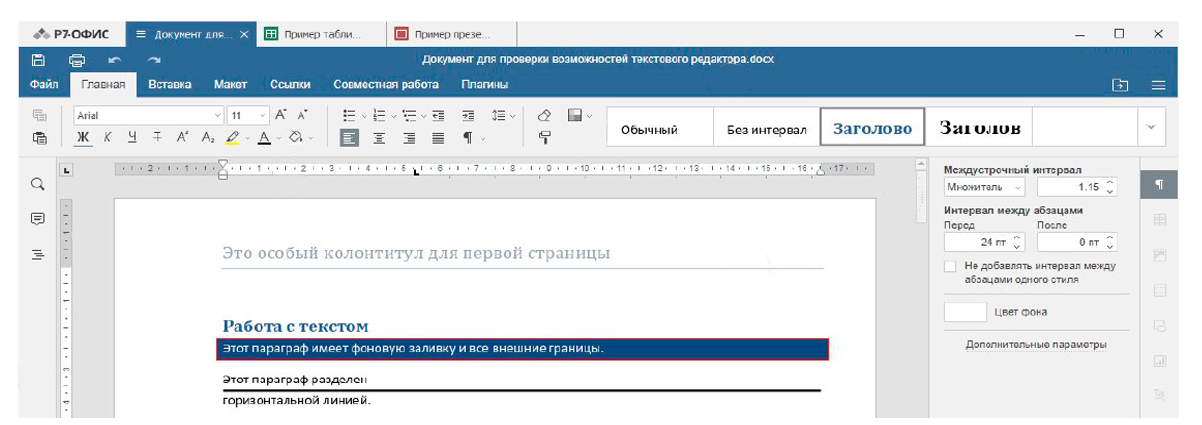The height and width of the screenshot is (425, 1202).
Task: Align paragraph to the left
Action: coord(349,138)
